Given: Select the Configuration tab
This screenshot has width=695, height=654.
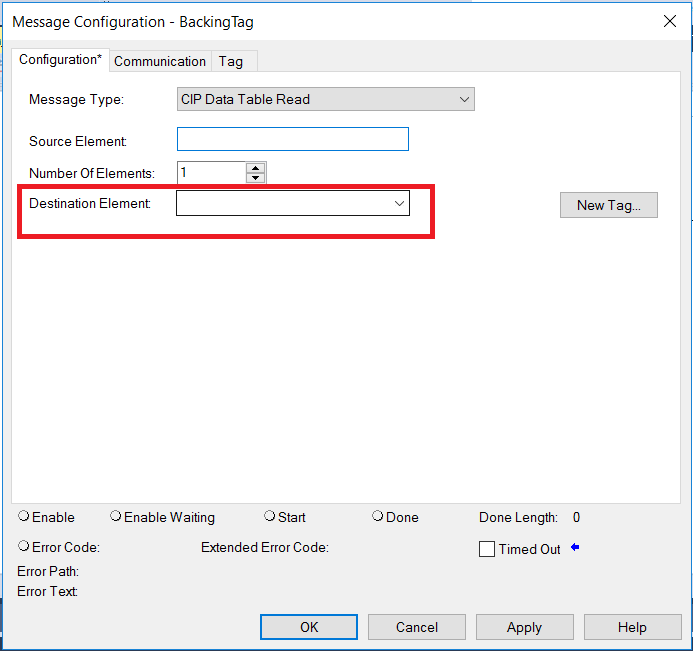Looking at the screenshot, I should pos(60,60).
